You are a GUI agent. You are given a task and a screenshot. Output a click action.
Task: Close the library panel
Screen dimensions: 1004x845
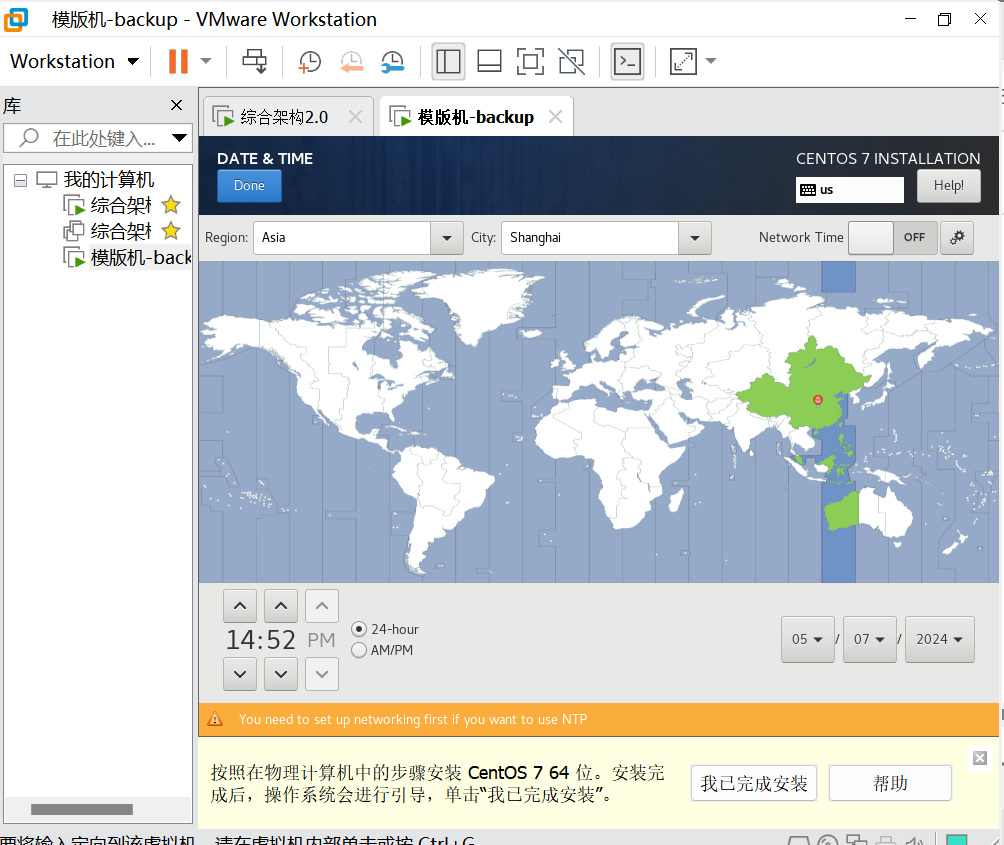point(177,105)
